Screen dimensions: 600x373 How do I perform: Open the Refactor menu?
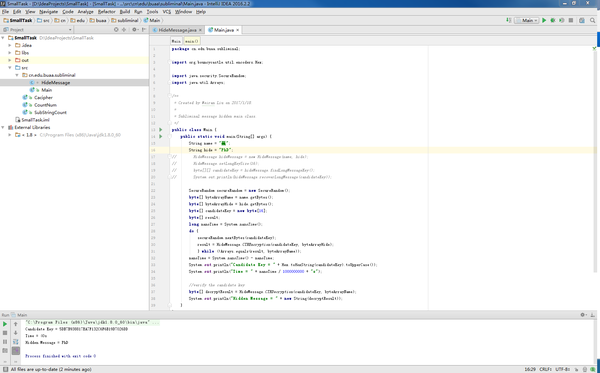click(x=107, y=12)
